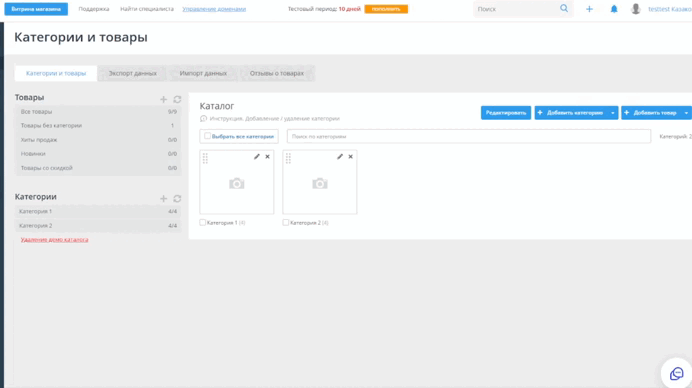Add product via plus icon beside Товары
Screen dimensions: 692x388
tap(163, 99)
